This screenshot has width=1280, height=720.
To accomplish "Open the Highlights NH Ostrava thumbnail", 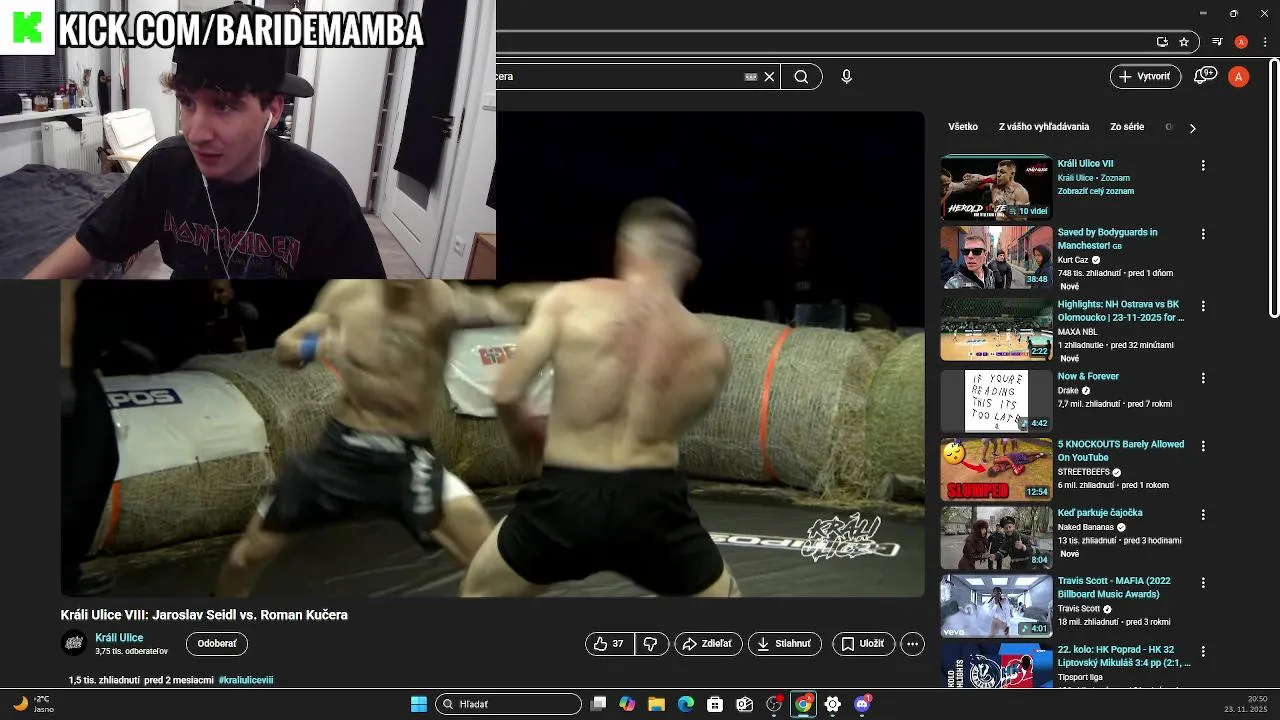I will (x=996, y=329).
